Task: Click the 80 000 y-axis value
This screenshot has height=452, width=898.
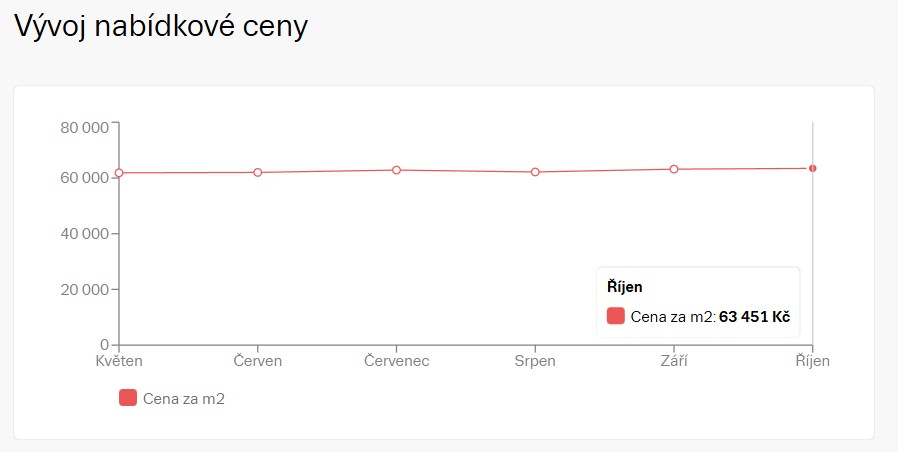Action: 84,127
